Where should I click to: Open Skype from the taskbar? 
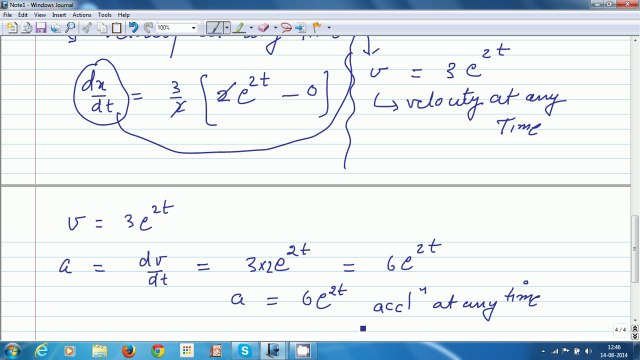pos(244,351)
